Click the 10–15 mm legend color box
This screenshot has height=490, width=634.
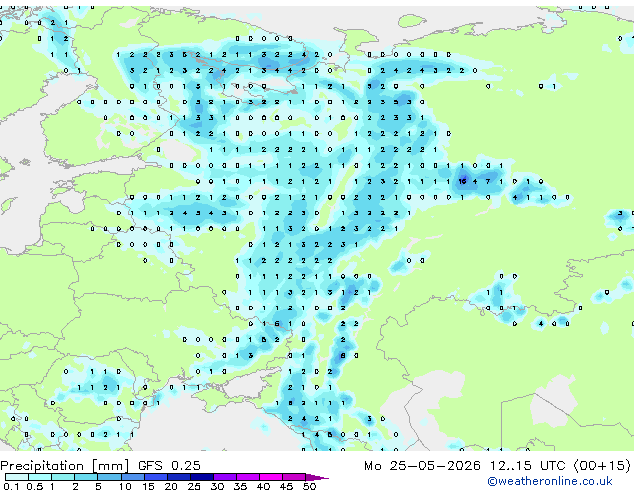point(132,477)
